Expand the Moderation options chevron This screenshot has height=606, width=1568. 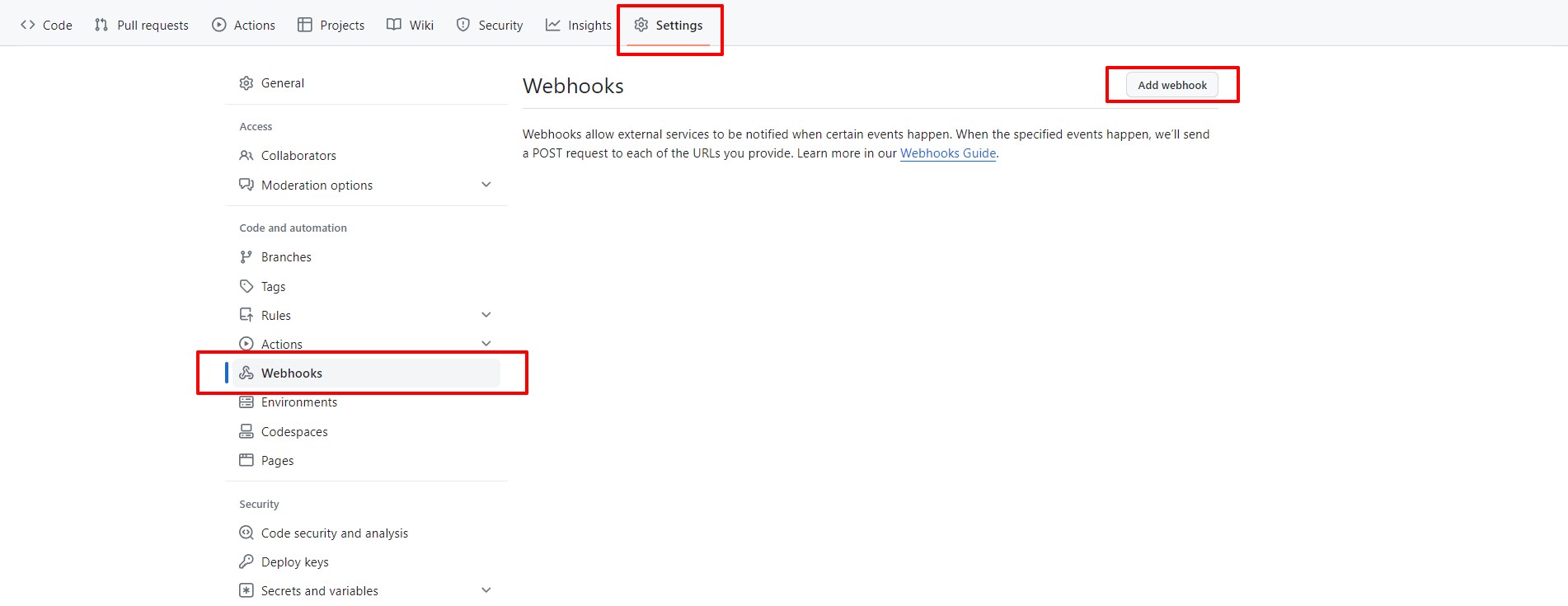pos(486,185)
